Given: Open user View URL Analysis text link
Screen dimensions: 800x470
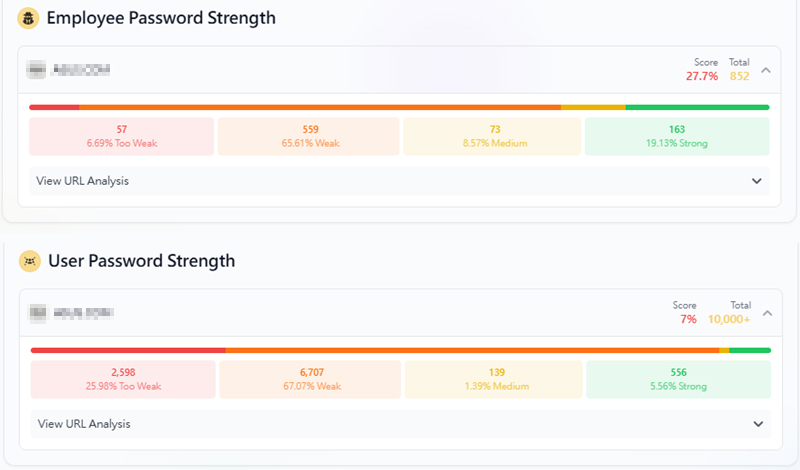Looking at the screenshot, I should pos(84,424).
